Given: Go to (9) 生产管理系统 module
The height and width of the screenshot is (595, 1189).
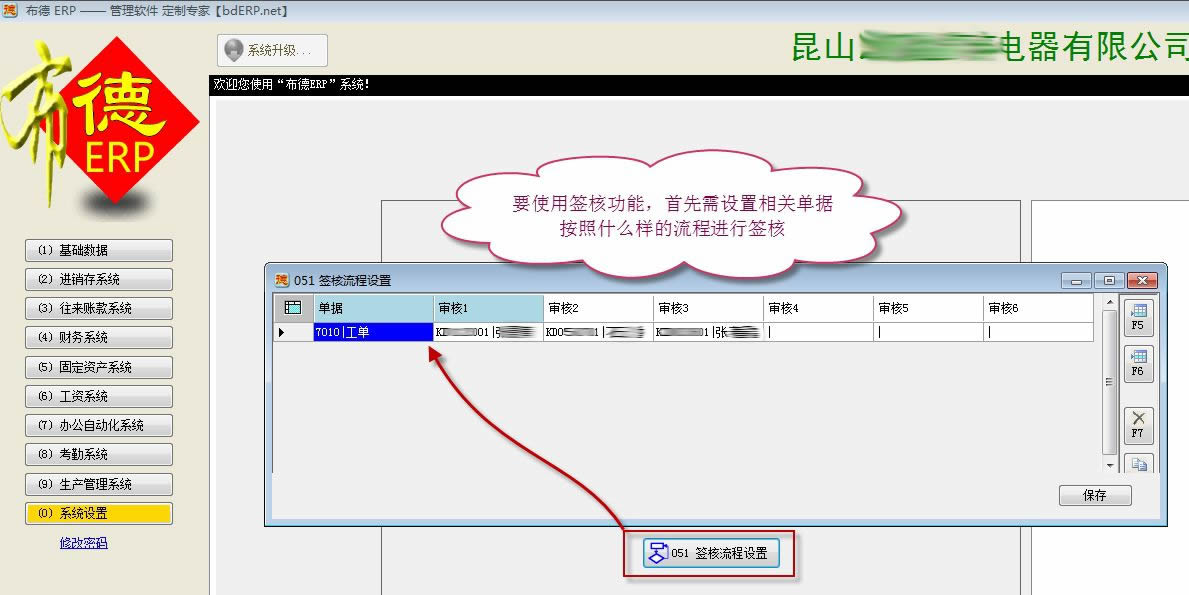Looking at the screenshot, I should (99, 484).
